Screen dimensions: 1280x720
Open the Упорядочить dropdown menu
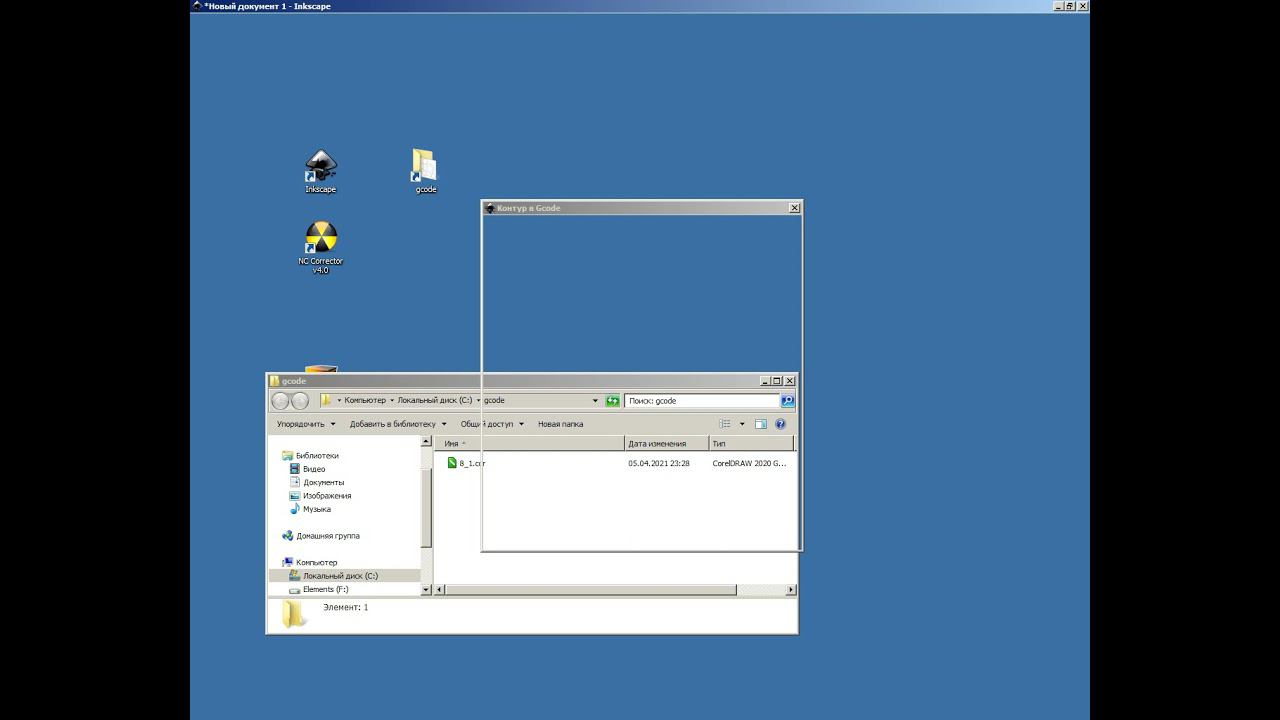click(305, 424)
